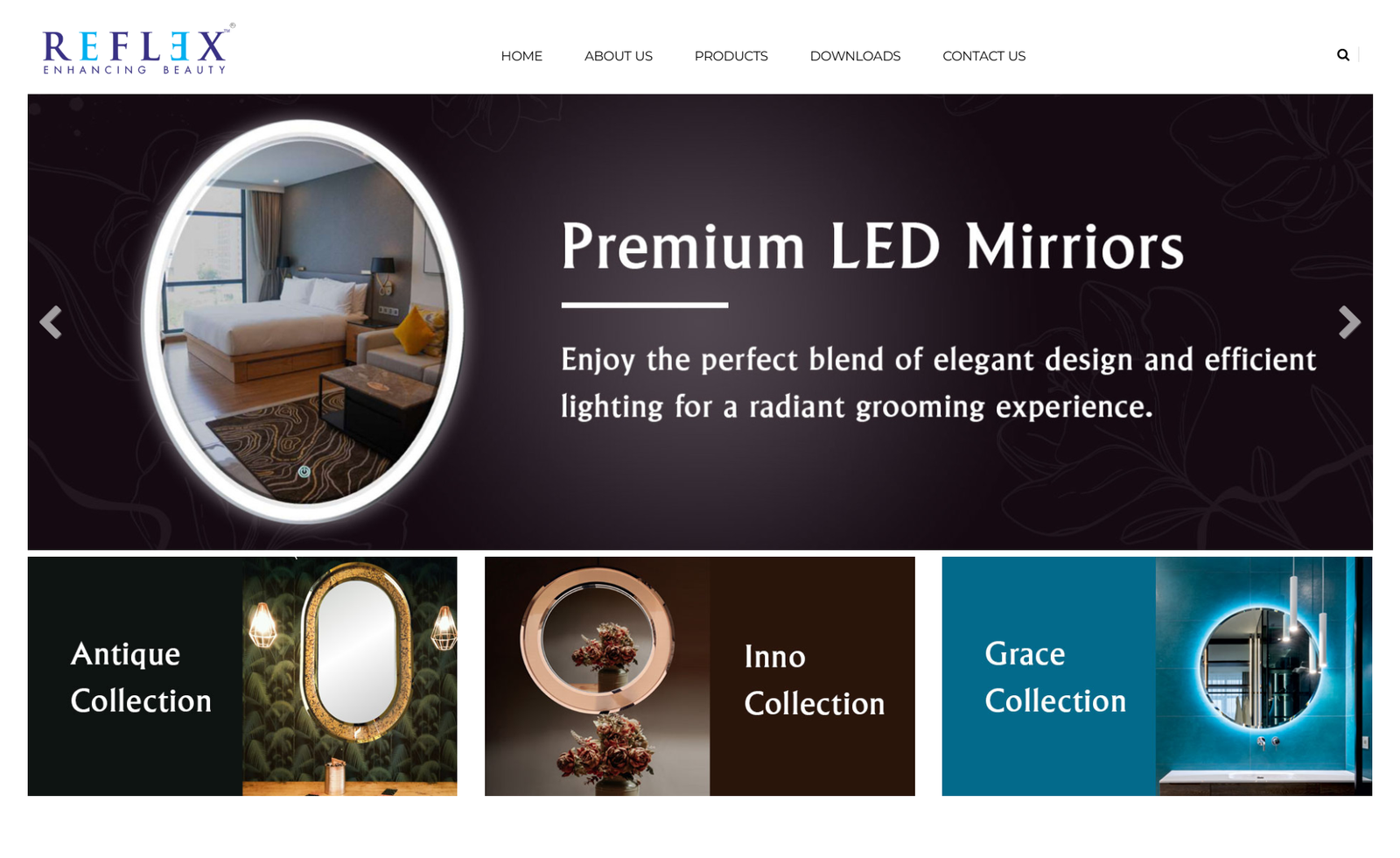
Task: Open the Antique Collection text link
Action: coord(141,677)
